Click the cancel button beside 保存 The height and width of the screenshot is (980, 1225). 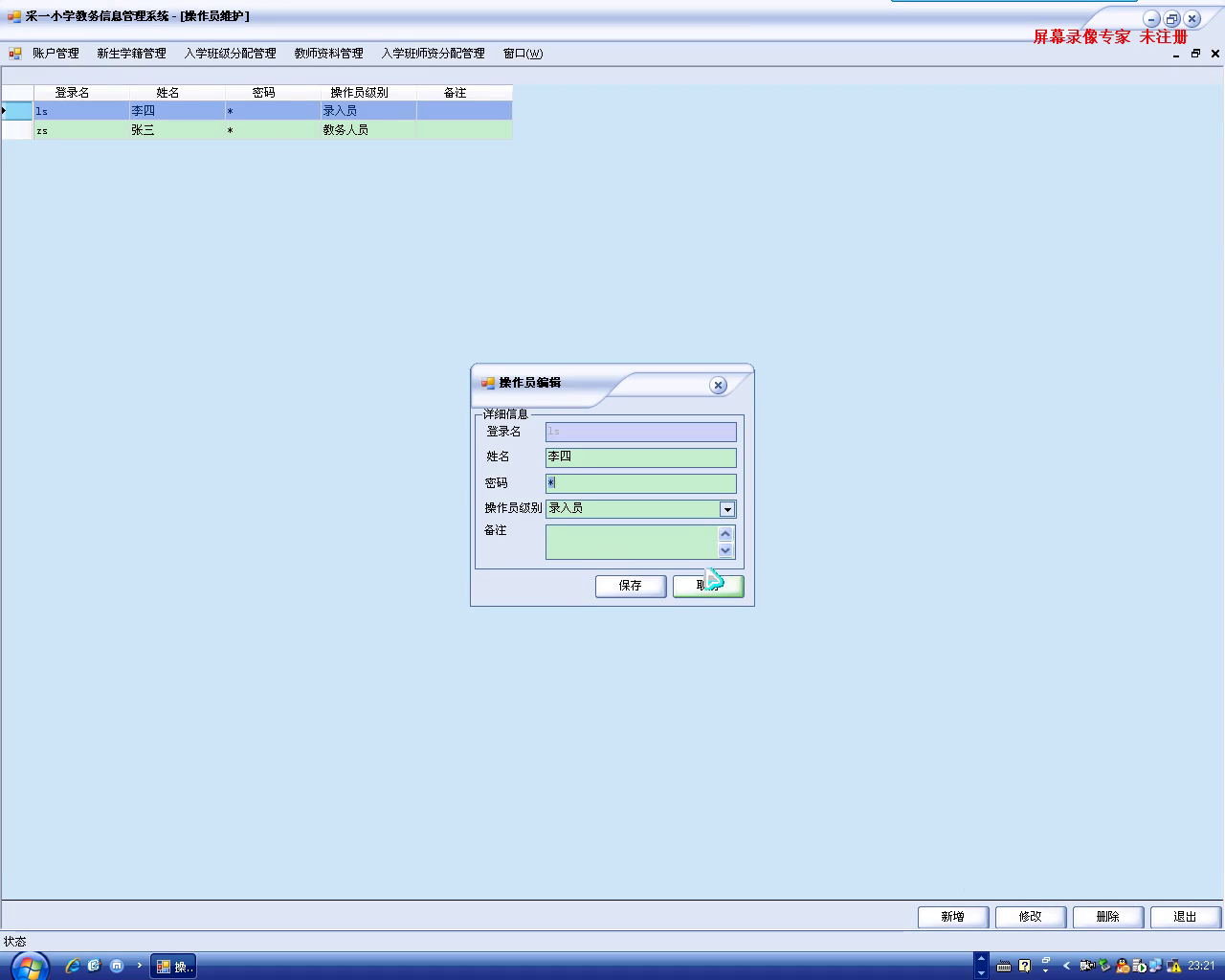pyautogui.click(x=708, y=586)
